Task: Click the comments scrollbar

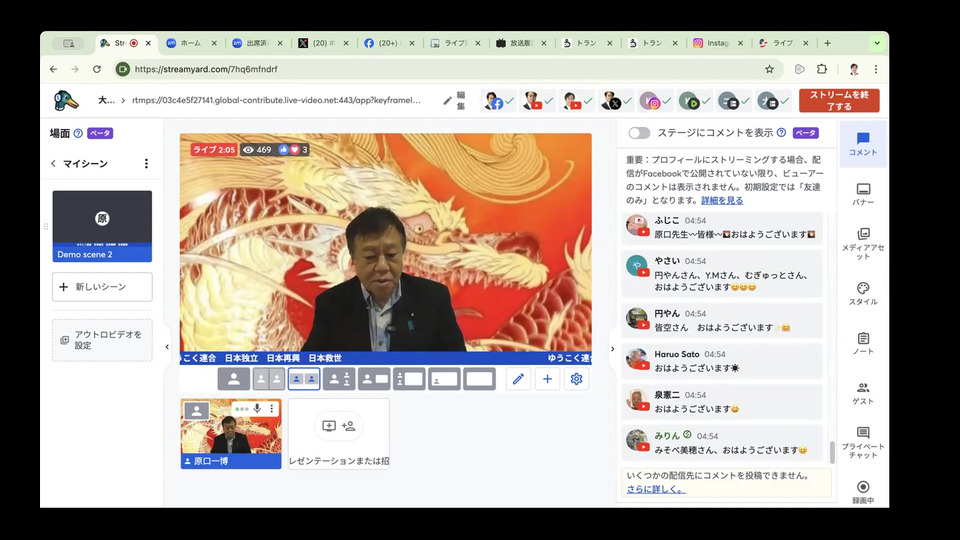Action: pos(832,452)
